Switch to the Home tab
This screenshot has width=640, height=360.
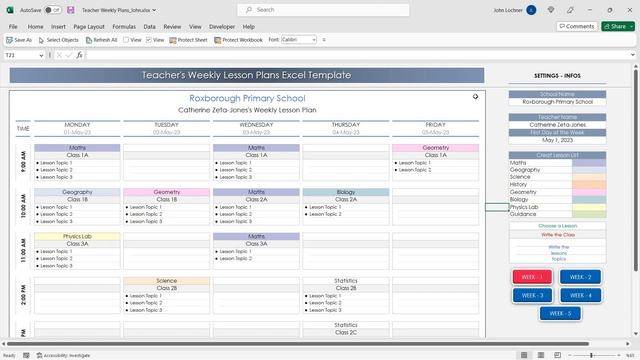[36, 27]
